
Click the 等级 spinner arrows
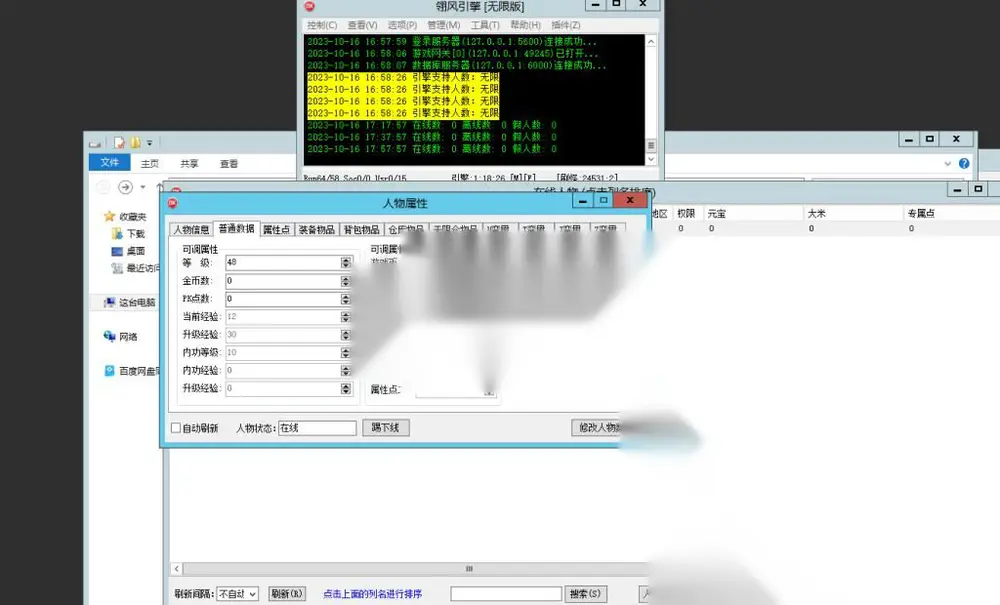click(x=346, y=262)
